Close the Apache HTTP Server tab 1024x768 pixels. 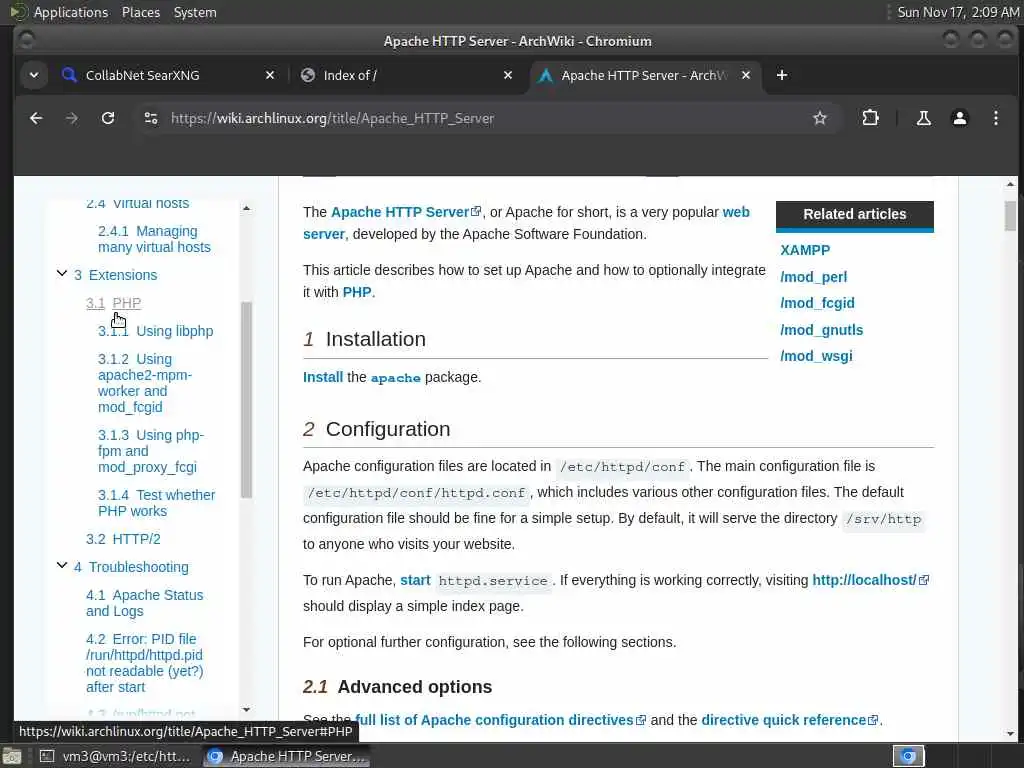[x=746, y=76]
